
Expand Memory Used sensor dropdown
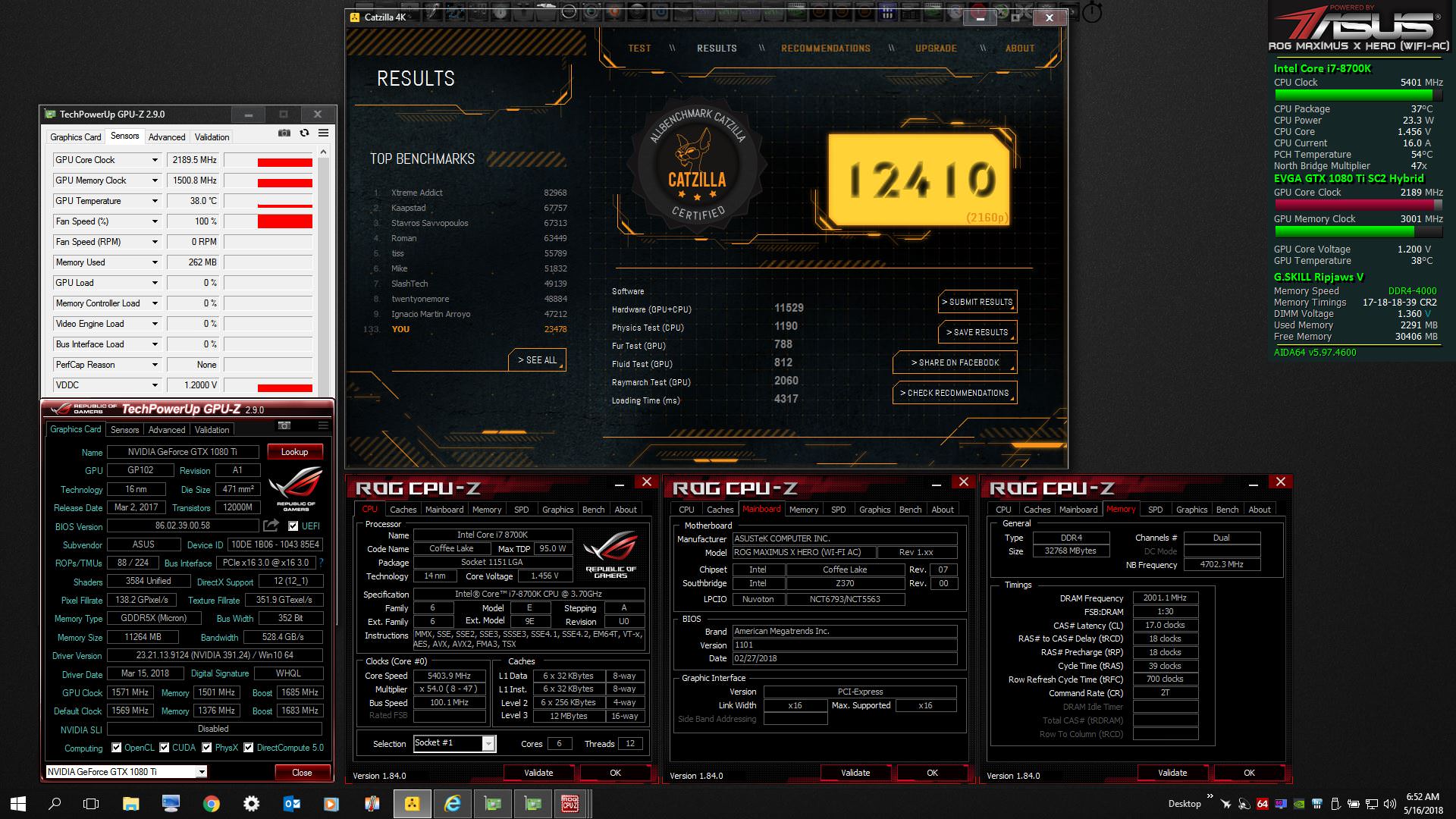point(155,262)
